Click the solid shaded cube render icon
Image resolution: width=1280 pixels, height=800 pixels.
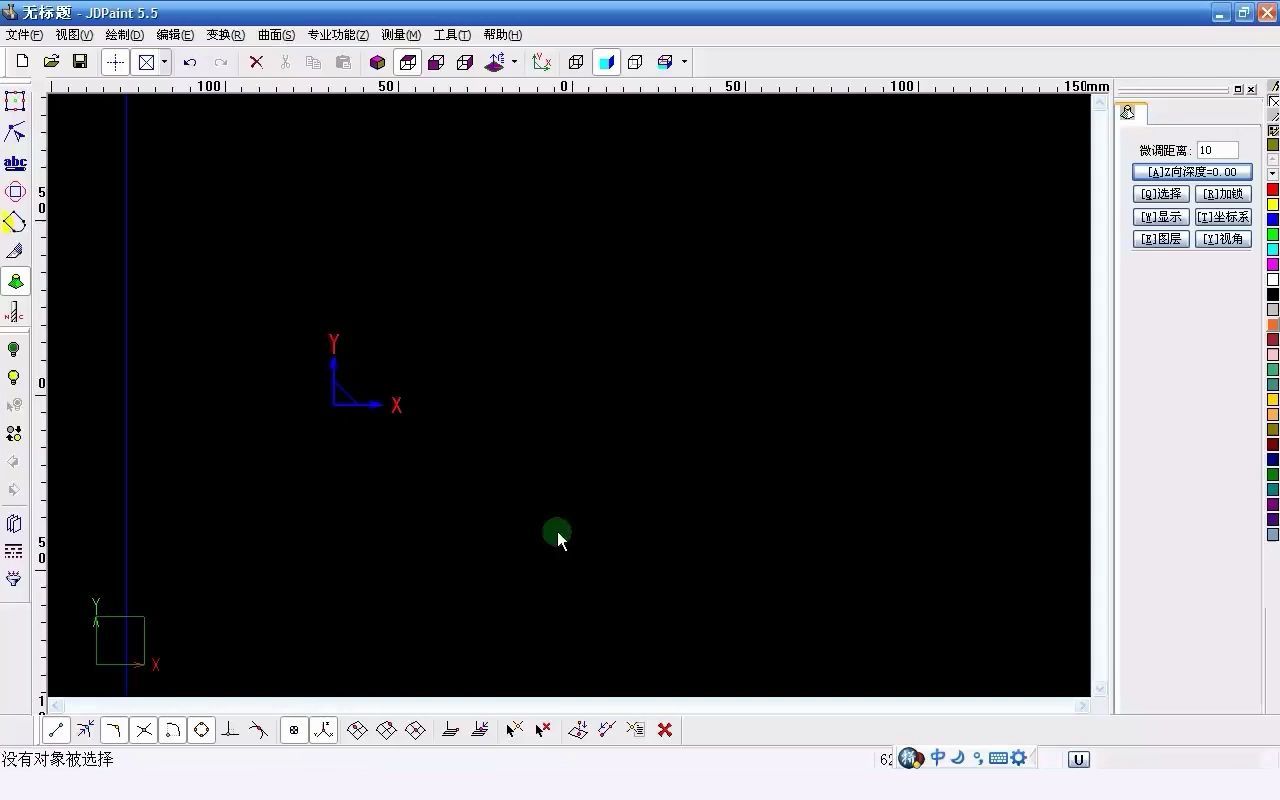coord(377,62)
